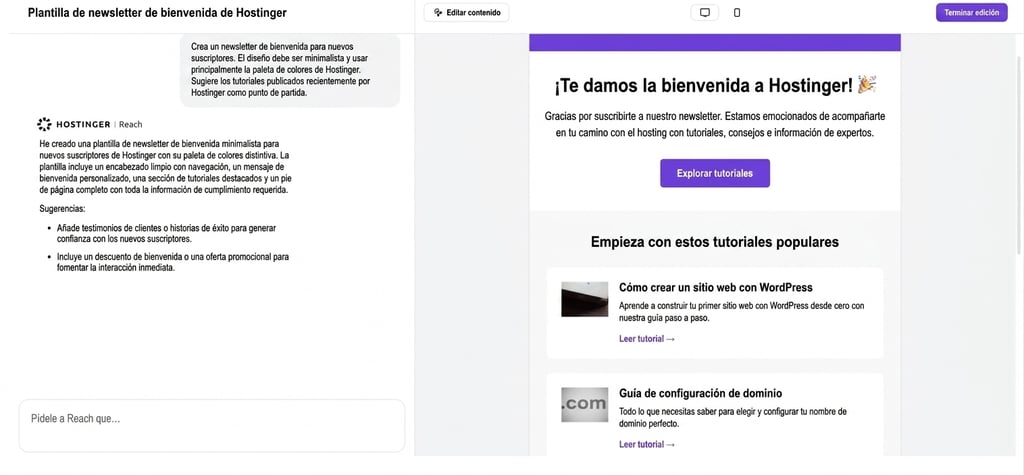
Task: Click 'Gracias por suscribirte' intro paragraph
Action: coord(714,124)
